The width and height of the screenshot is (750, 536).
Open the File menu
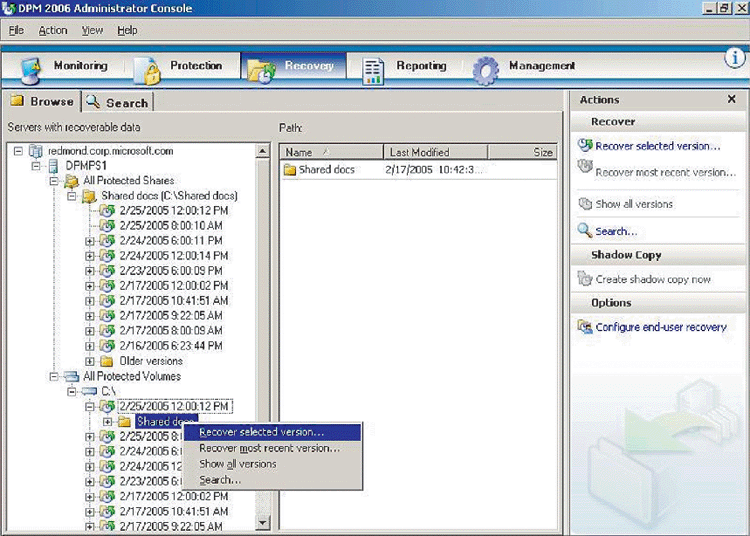(16, 30)
